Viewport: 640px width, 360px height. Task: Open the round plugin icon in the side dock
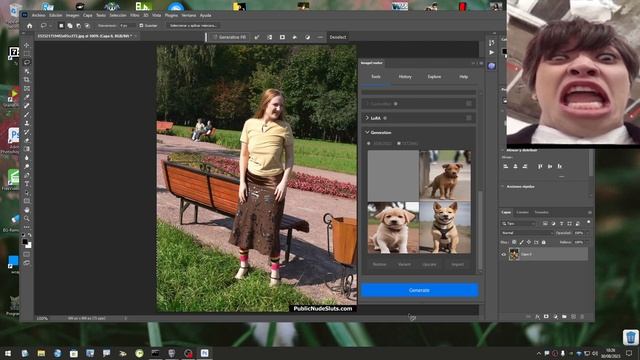(491, 66)
